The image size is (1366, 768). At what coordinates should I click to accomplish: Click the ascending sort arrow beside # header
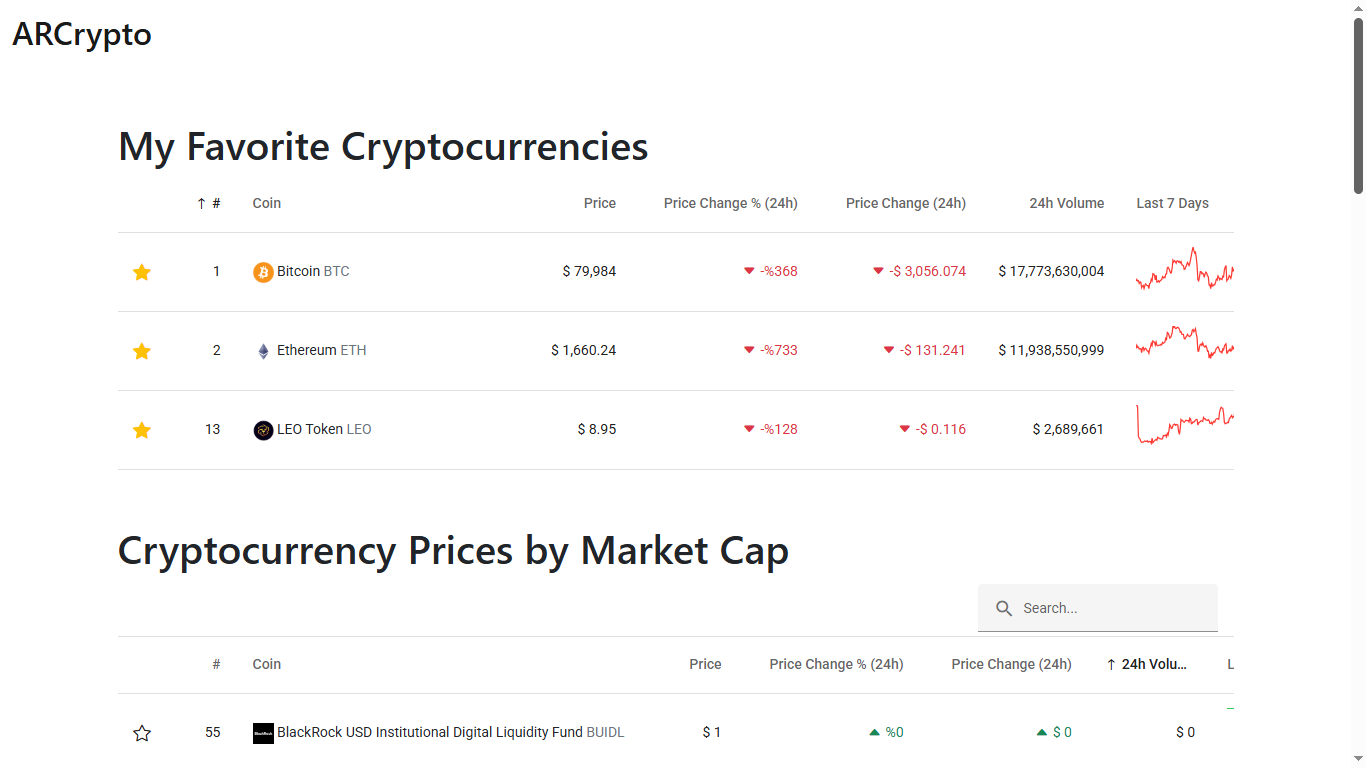click(x=201, y=204)
